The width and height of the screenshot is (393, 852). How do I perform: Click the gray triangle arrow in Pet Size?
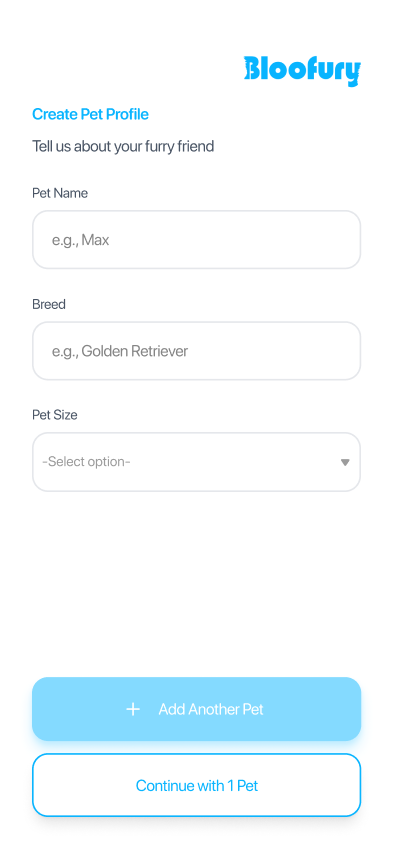(345, 462)
